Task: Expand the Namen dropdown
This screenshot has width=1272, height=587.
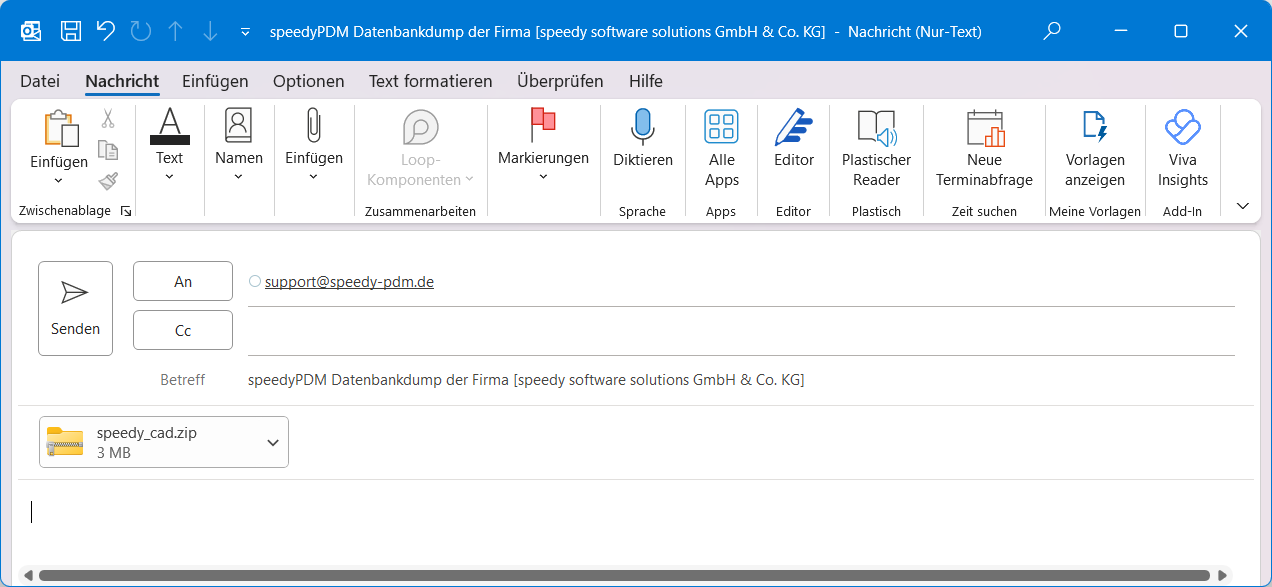Action: (239, 177)
